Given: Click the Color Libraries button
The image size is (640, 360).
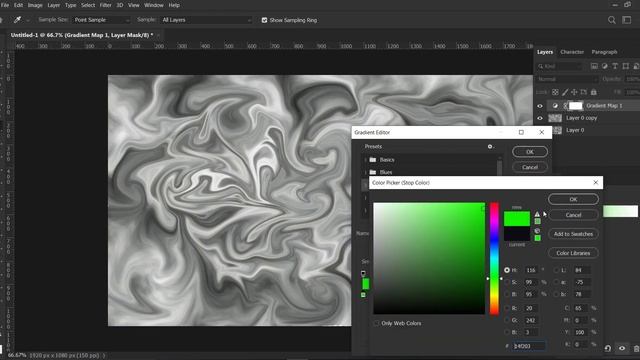Looking at the screenshot, I should [x=573, y=253].
